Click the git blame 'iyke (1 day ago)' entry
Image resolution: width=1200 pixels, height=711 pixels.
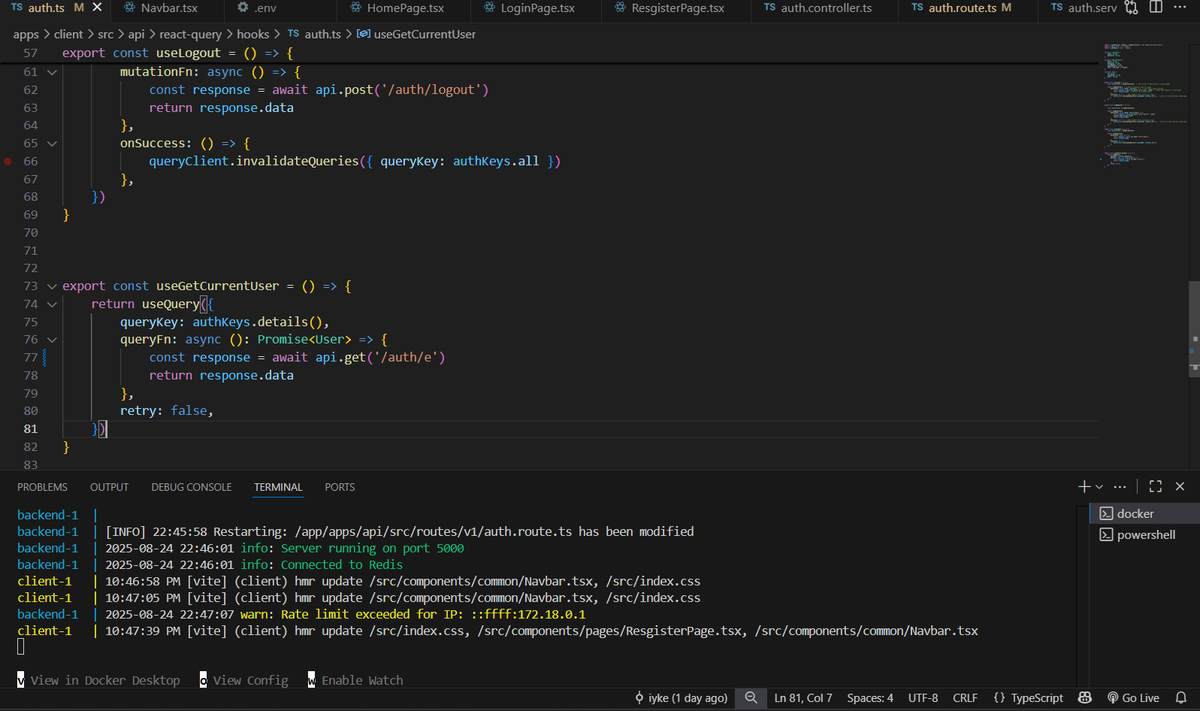pyautogui.click(x=682, y=698)
